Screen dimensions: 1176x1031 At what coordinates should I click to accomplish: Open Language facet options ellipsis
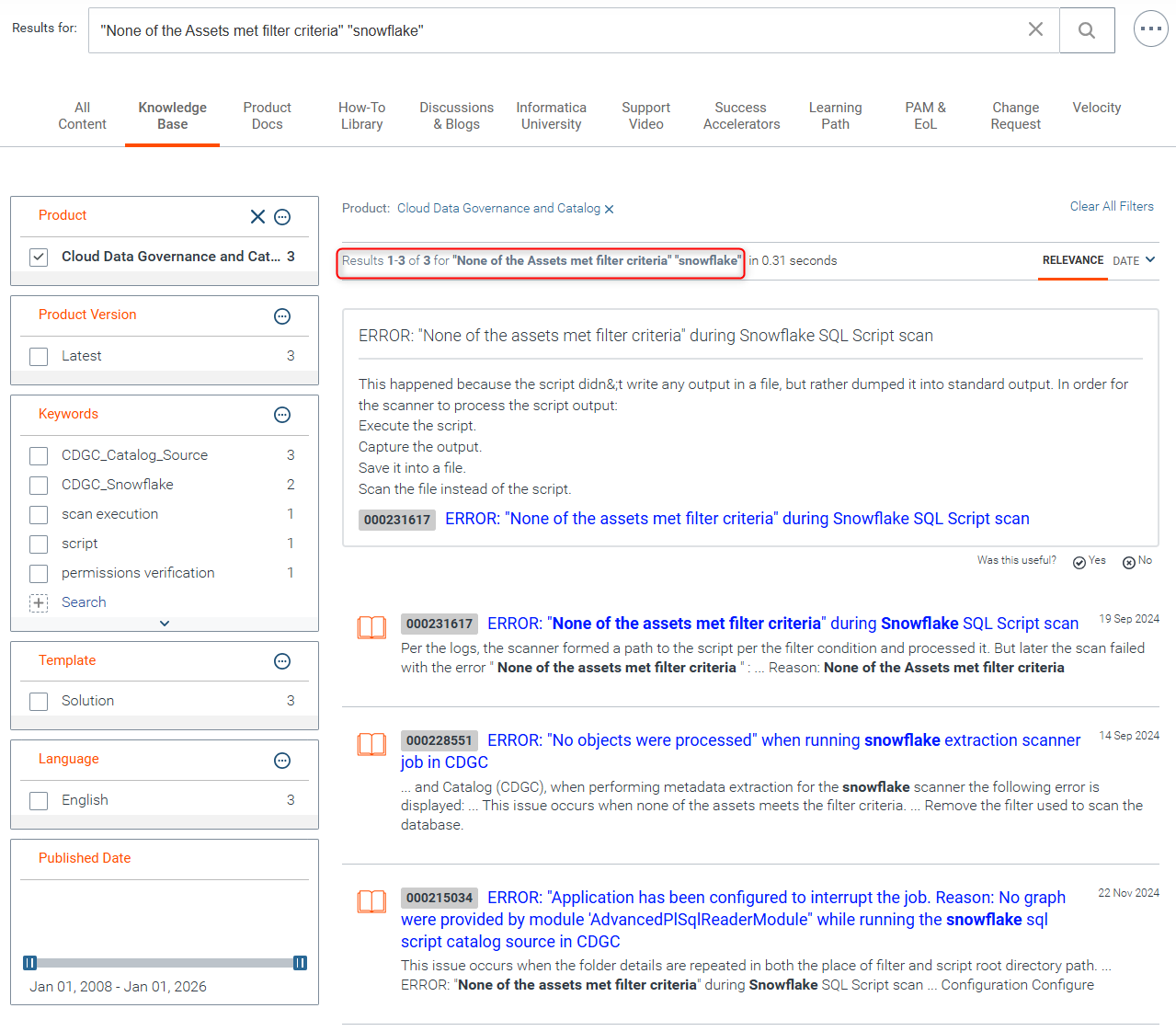point(282,761)
